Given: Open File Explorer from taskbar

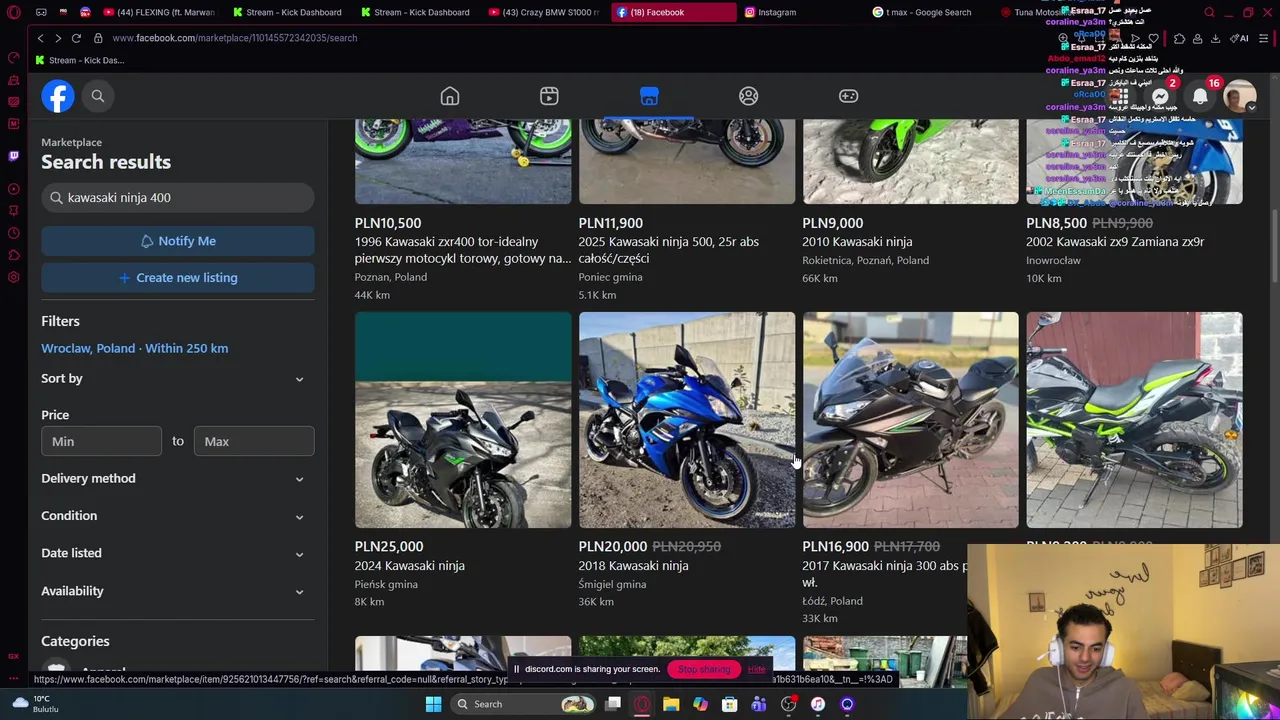Looking at the screenshot, I should click(x=671, y=704).
